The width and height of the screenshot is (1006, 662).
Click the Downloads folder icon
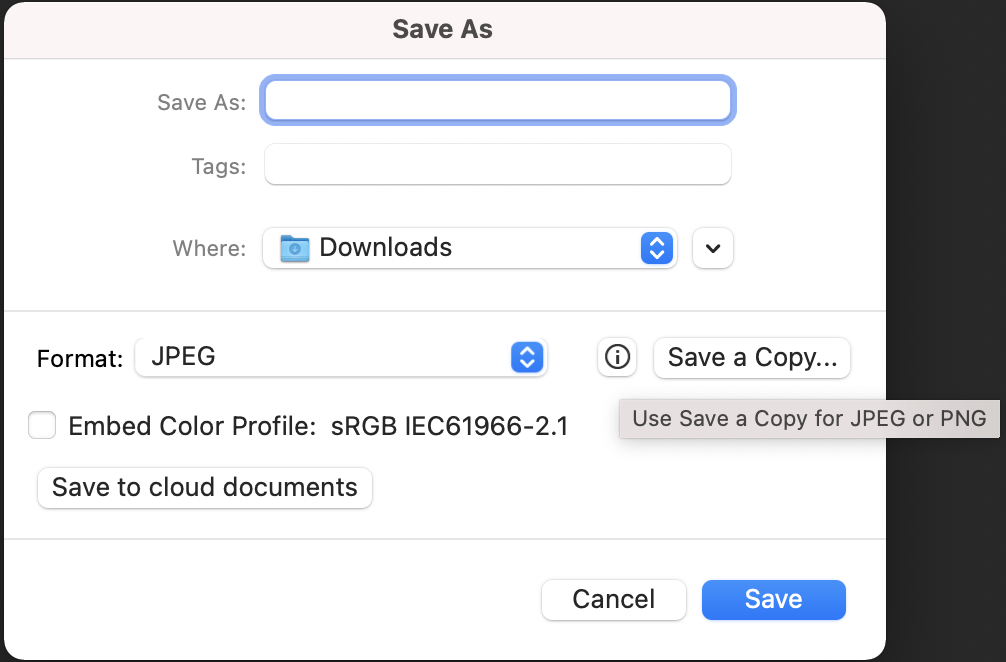(295, 248)
